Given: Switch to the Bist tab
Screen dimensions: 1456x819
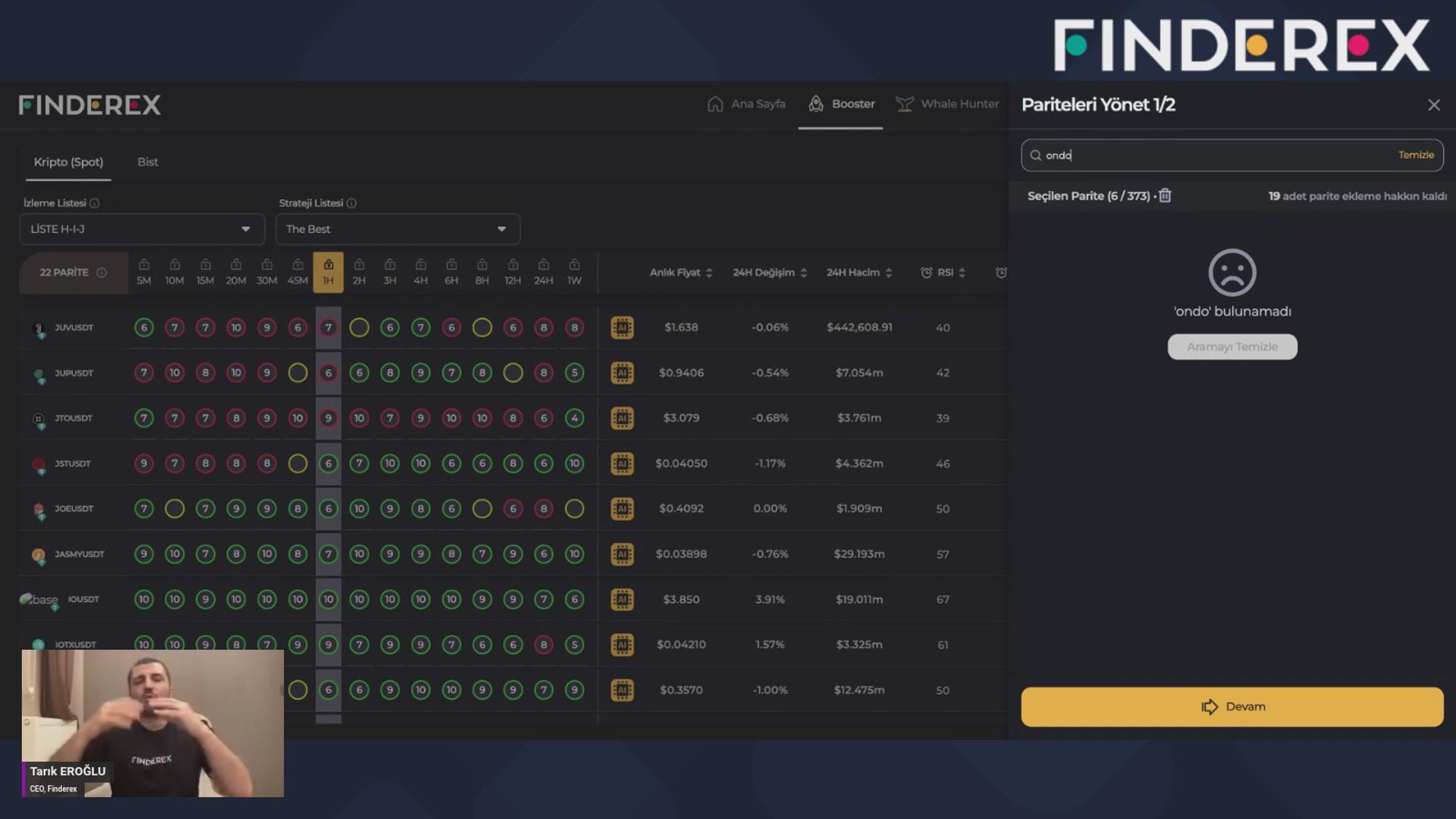Looking at the screenshot, I should tap(147, 162).
